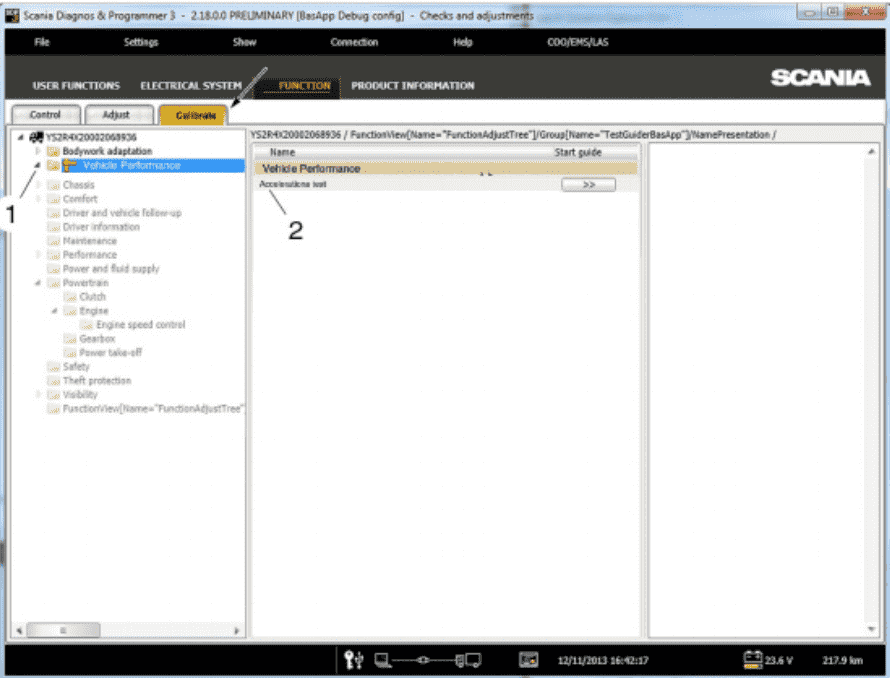
Task: Click the USB key icon in status bar
Action: 353,659
